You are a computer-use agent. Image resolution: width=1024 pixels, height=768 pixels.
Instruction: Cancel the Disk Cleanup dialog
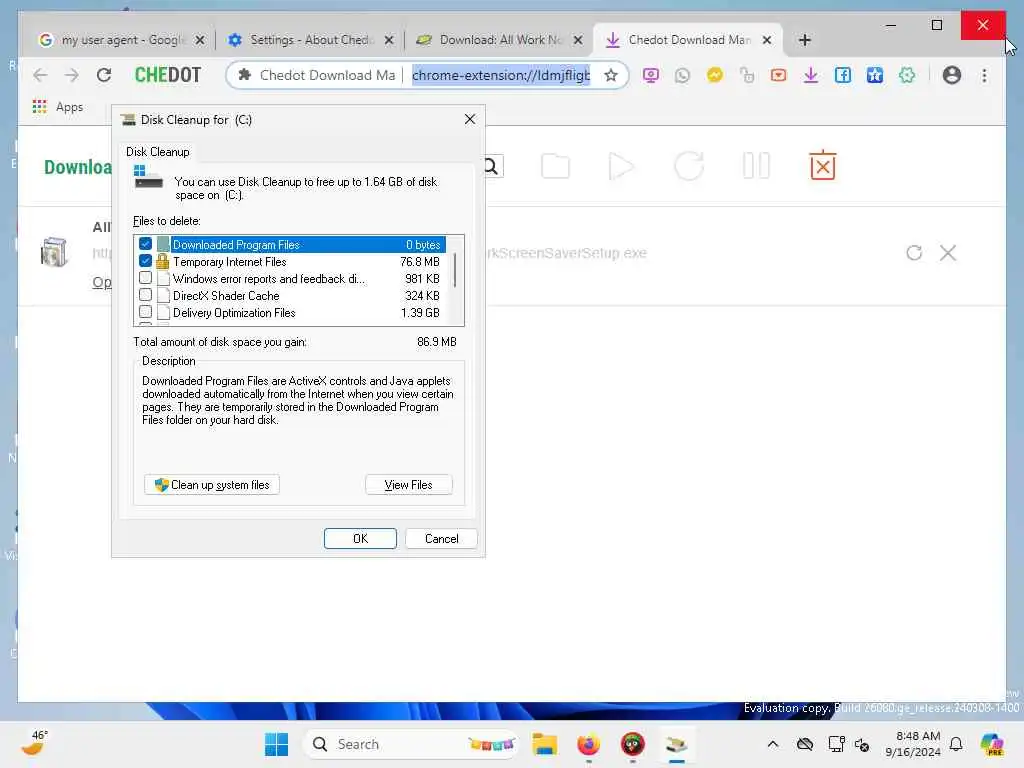[441, 539]
